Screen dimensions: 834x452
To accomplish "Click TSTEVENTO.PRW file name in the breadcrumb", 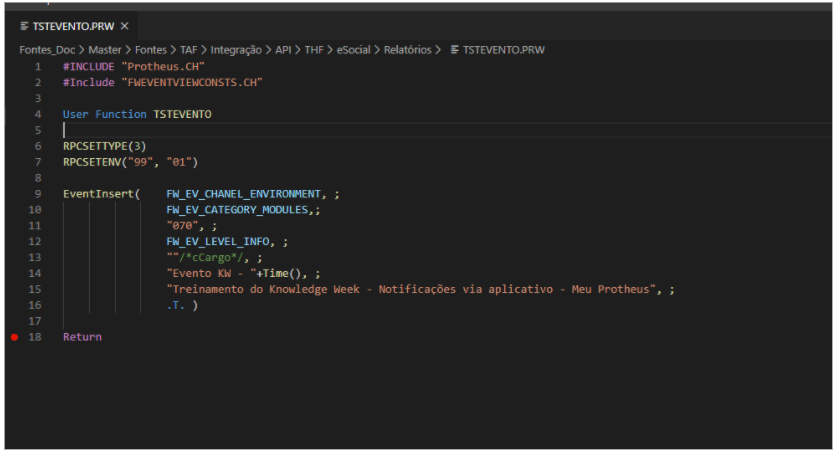I will pyautogui.click(x=505, y=49).
